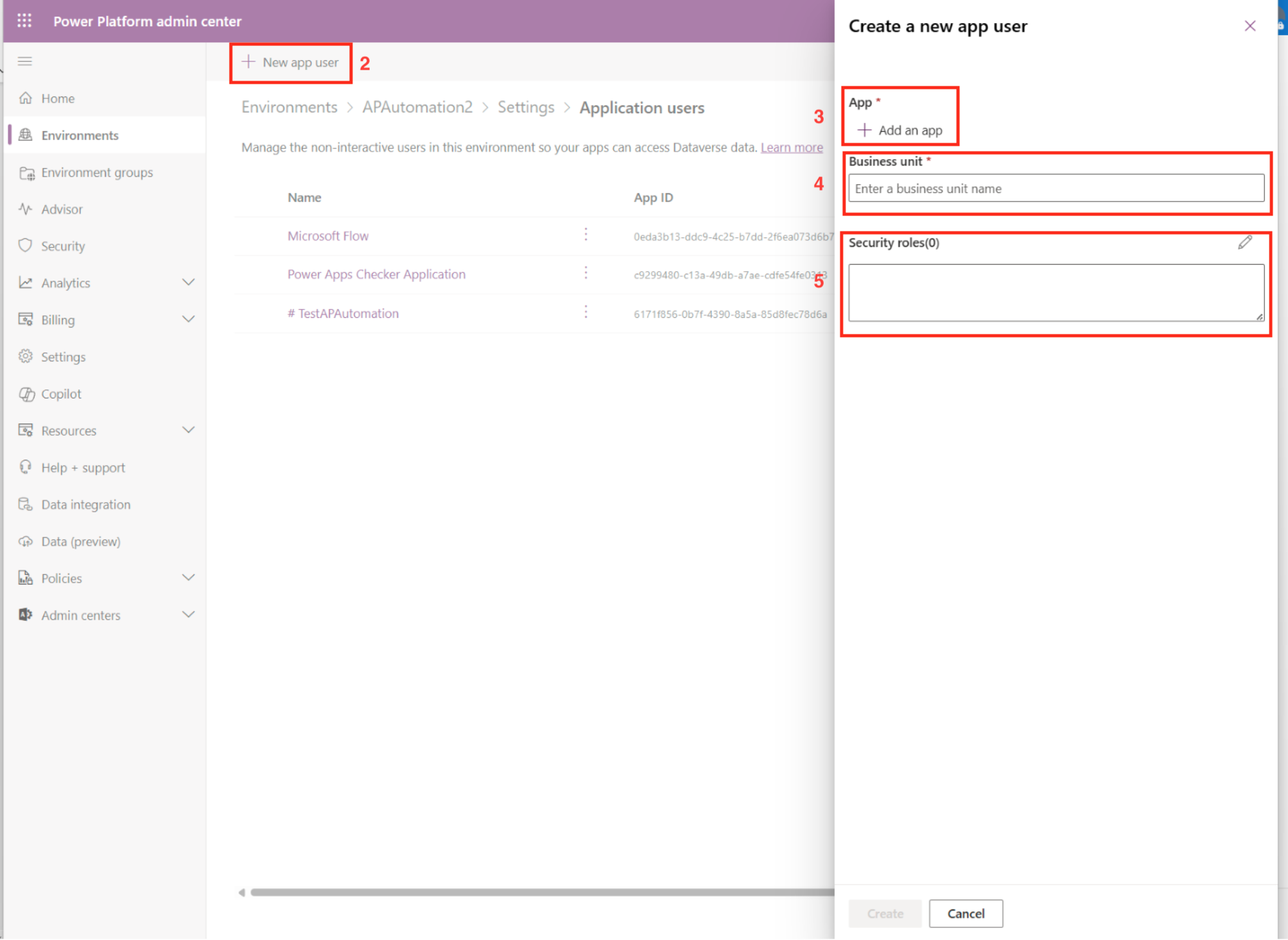Screen dimensions: 1288x940
Task: Open the app launcher waffle icon
Action: (x=24, y=20)
